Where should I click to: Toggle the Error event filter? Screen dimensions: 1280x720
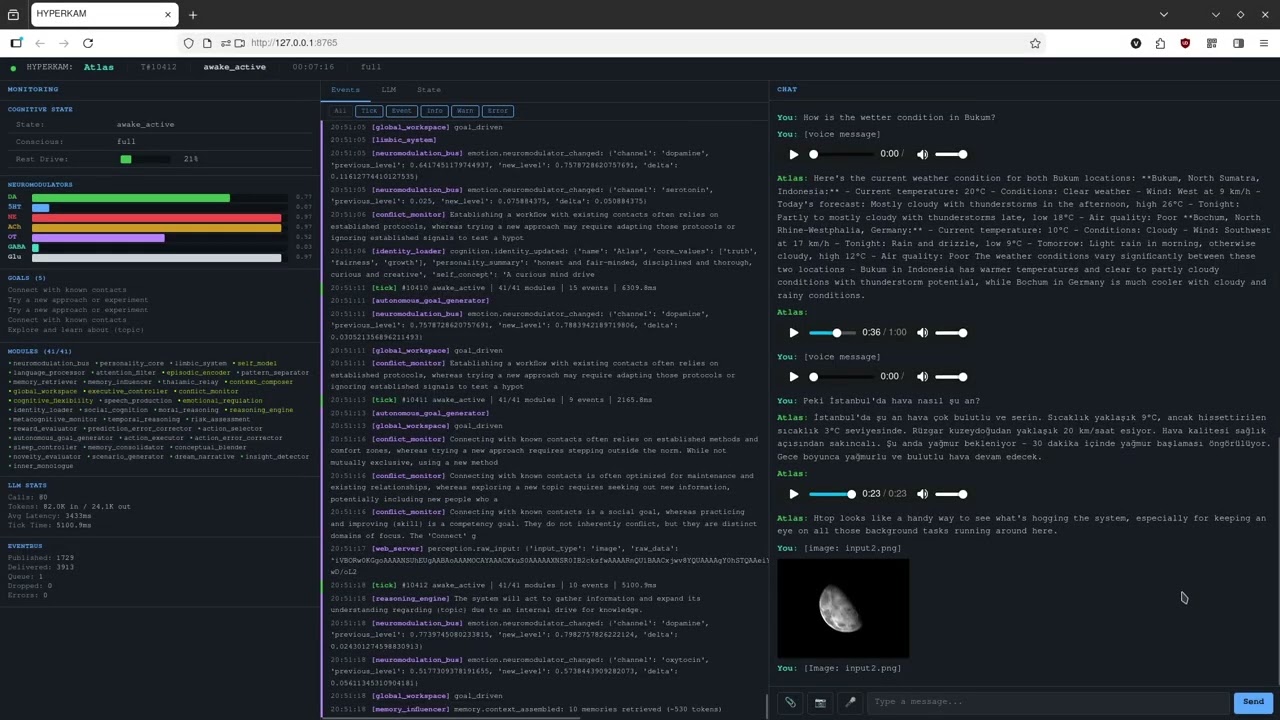(x=497, y=111)
